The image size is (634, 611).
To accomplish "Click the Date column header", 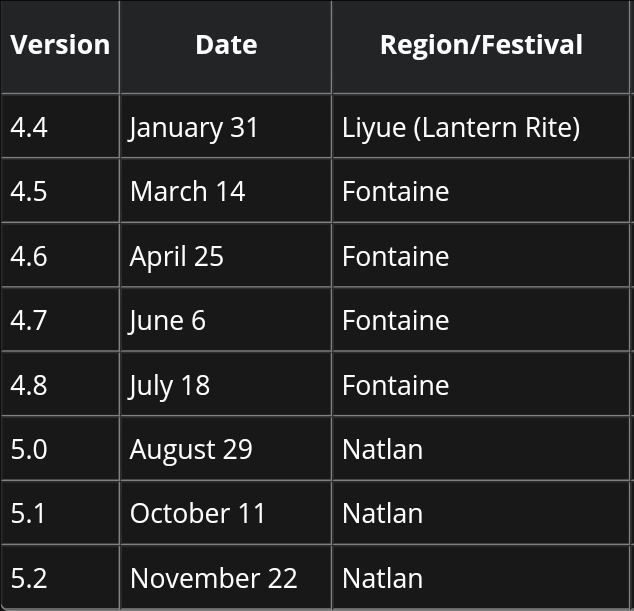I will click(x=226, y=47).
